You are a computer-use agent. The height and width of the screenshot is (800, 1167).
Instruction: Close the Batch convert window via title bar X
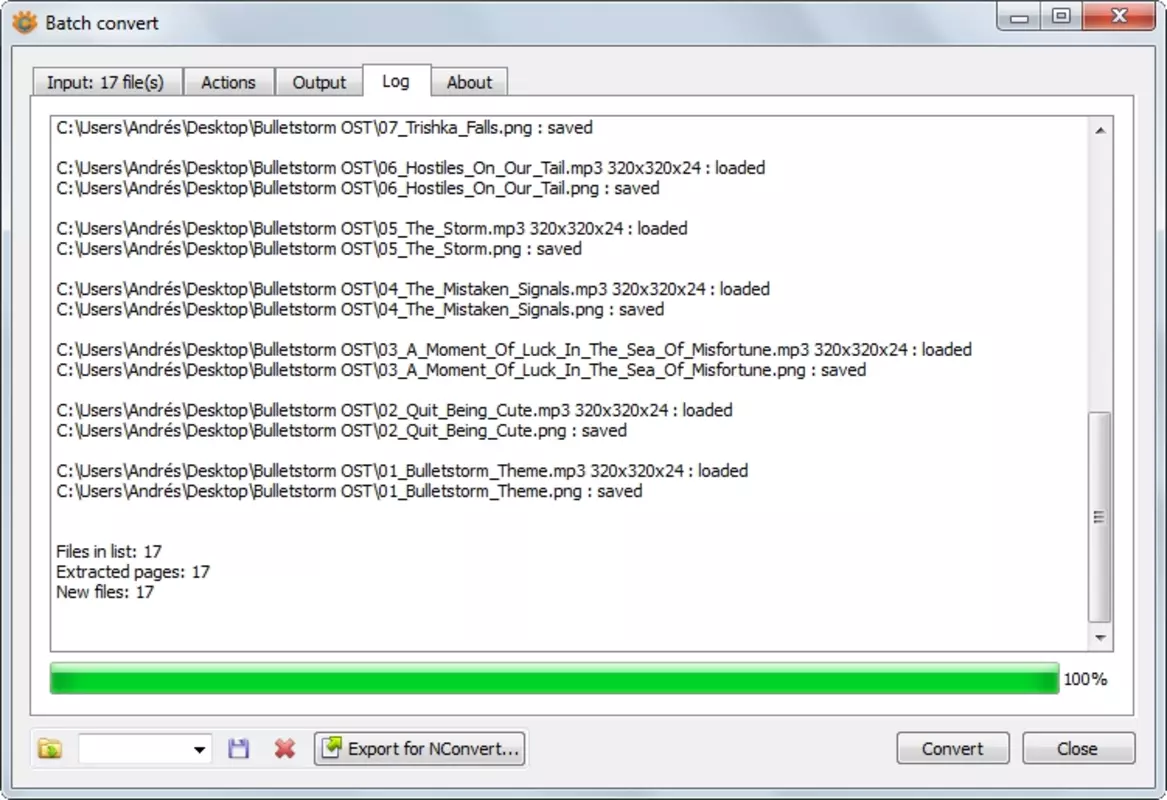coord(1119,17)
